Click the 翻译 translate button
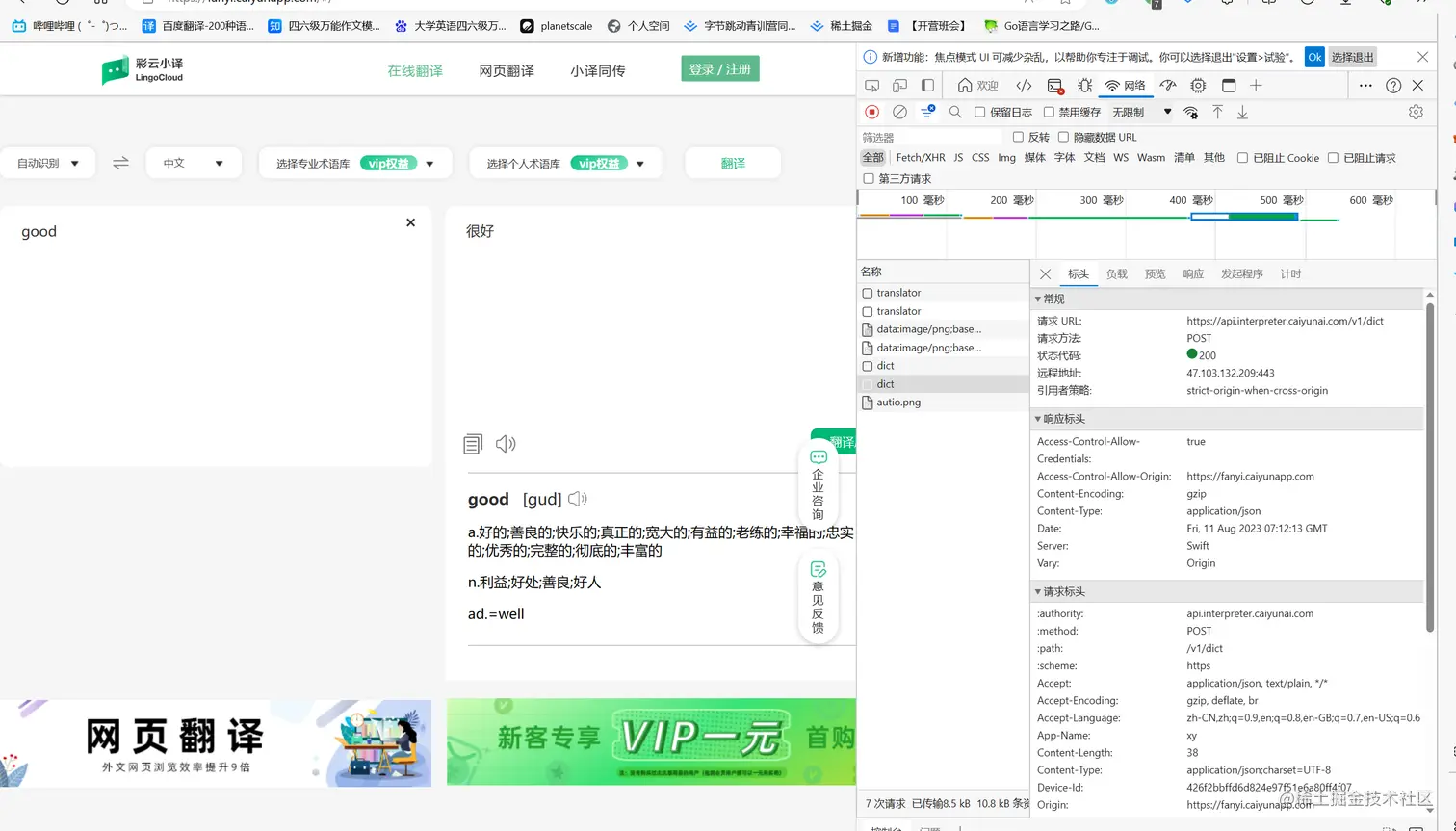 click(733, 163)
